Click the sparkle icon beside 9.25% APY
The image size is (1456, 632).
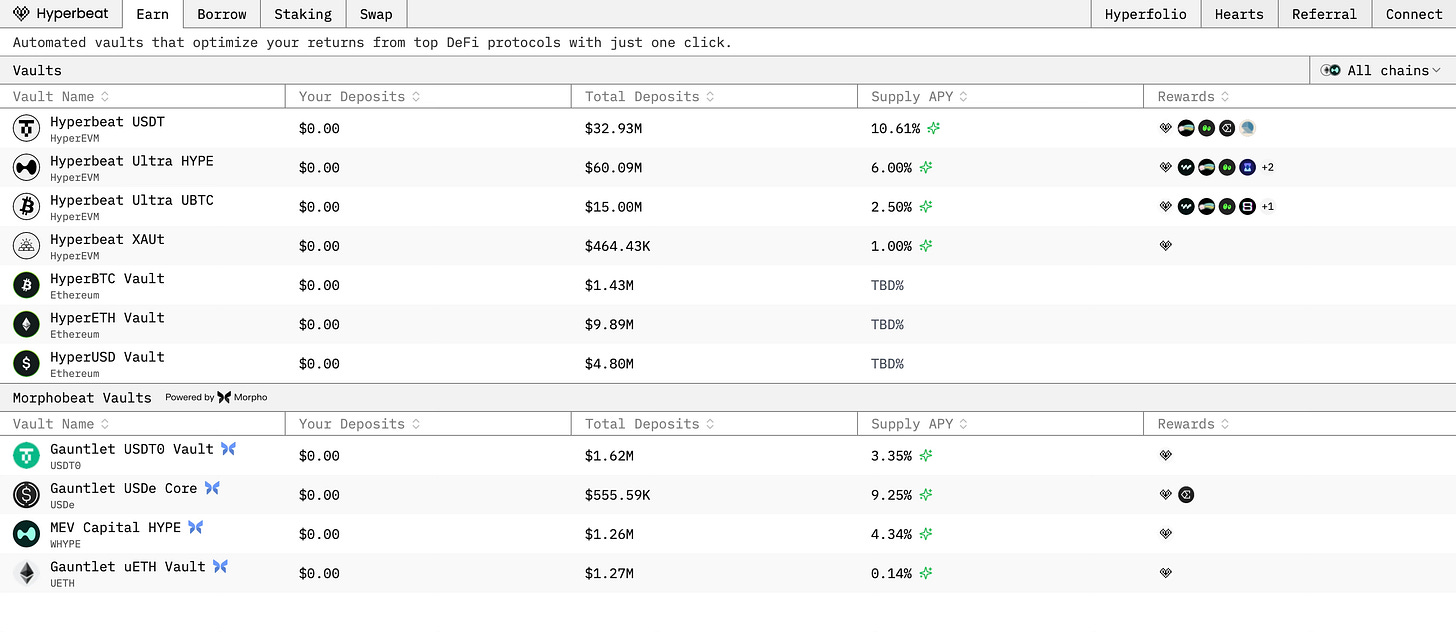[x=926, y=494]
